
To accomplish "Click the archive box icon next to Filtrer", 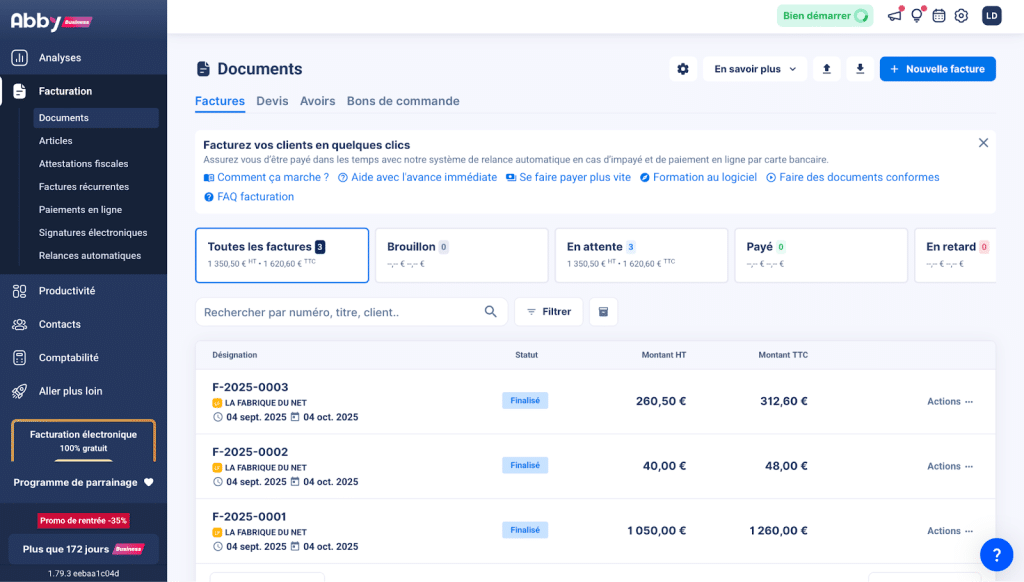I will [603, 312].
